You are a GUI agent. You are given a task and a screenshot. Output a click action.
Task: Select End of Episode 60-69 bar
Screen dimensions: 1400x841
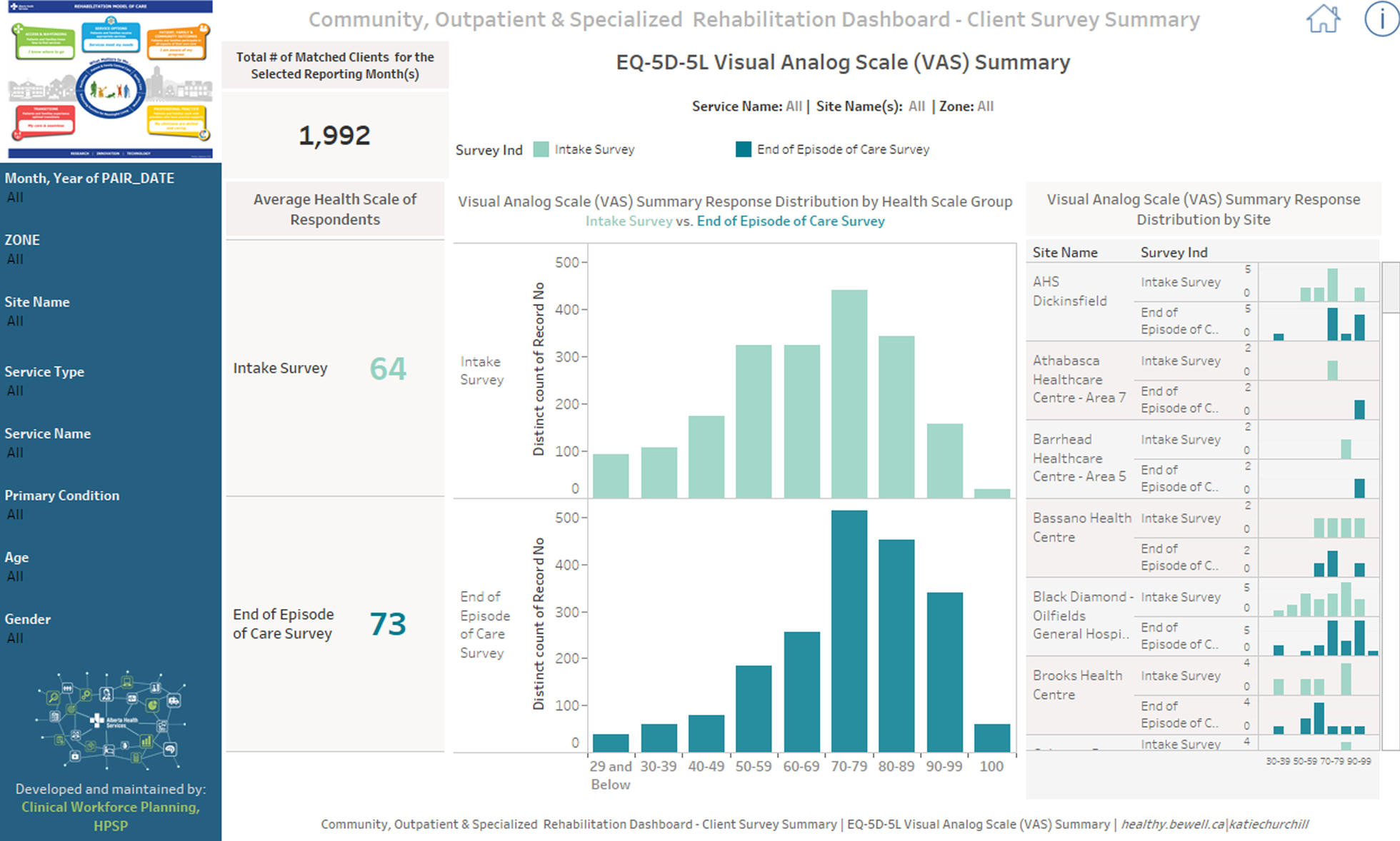click(801, 692)
